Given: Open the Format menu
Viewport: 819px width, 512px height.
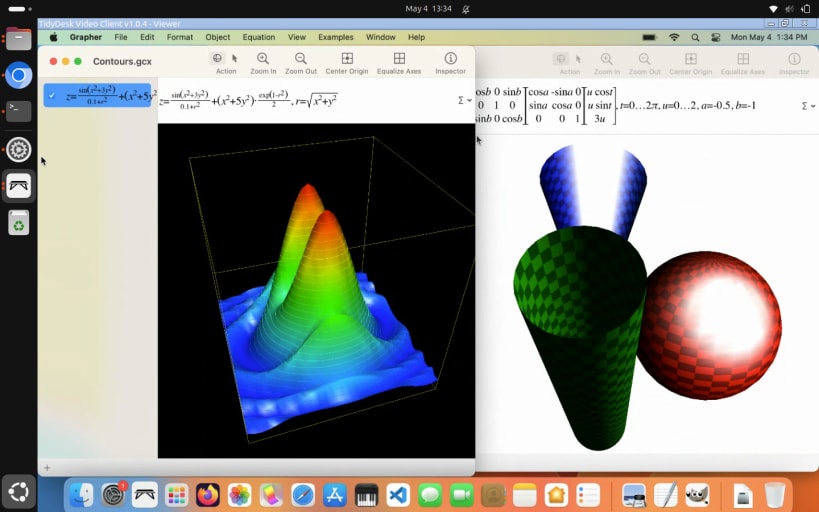Looking at the screenshot, I should 180,37.
